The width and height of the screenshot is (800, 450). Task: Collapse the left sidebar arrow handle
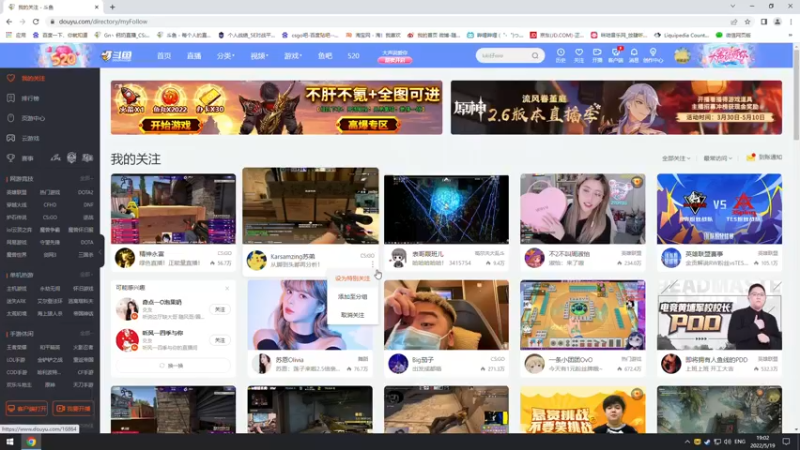pyautogui.click(x=101, y=252)
